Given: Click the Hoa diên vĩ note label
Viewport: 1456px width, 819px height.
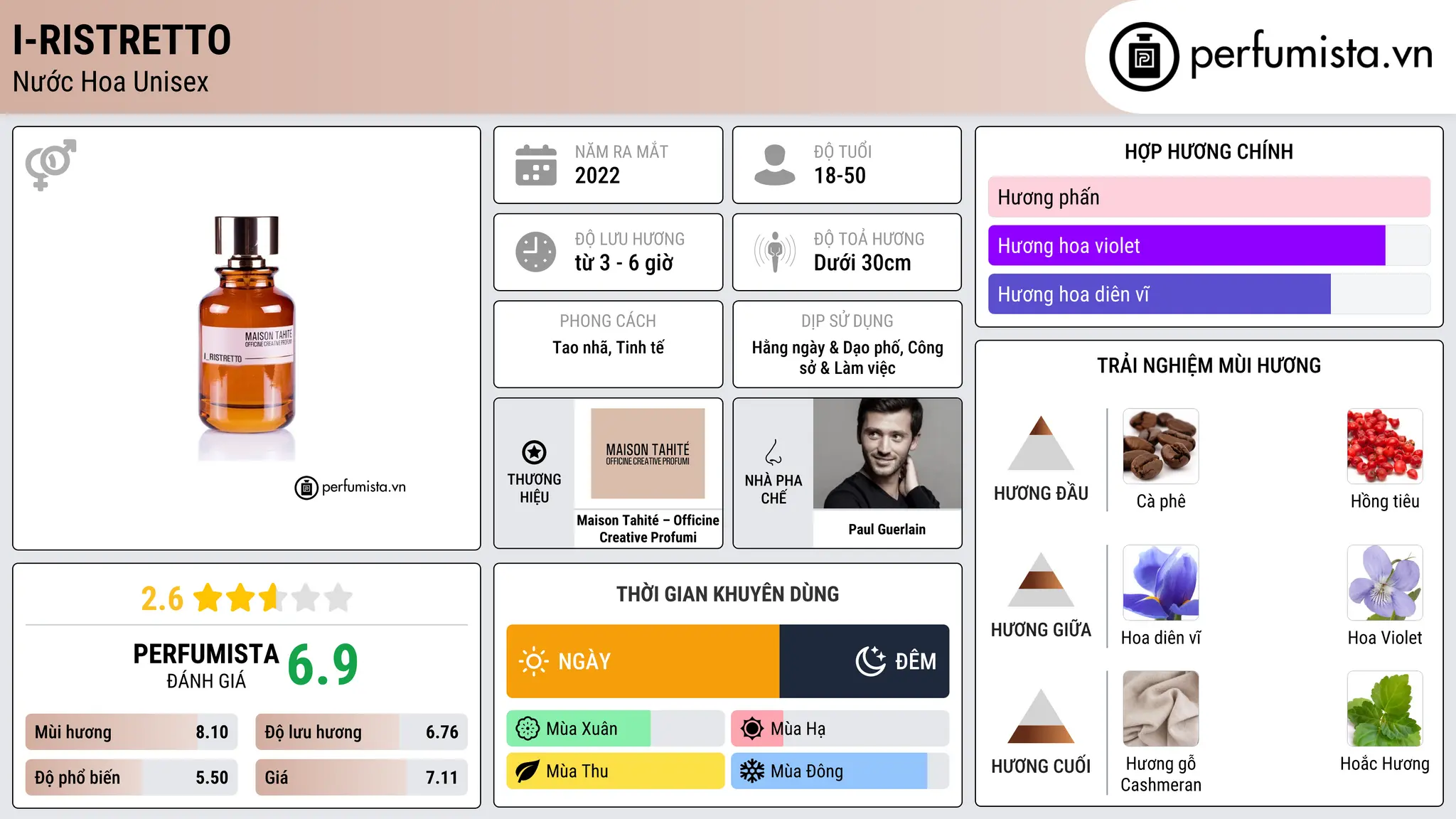Looking at the screenshot, I should (1160, 638).
